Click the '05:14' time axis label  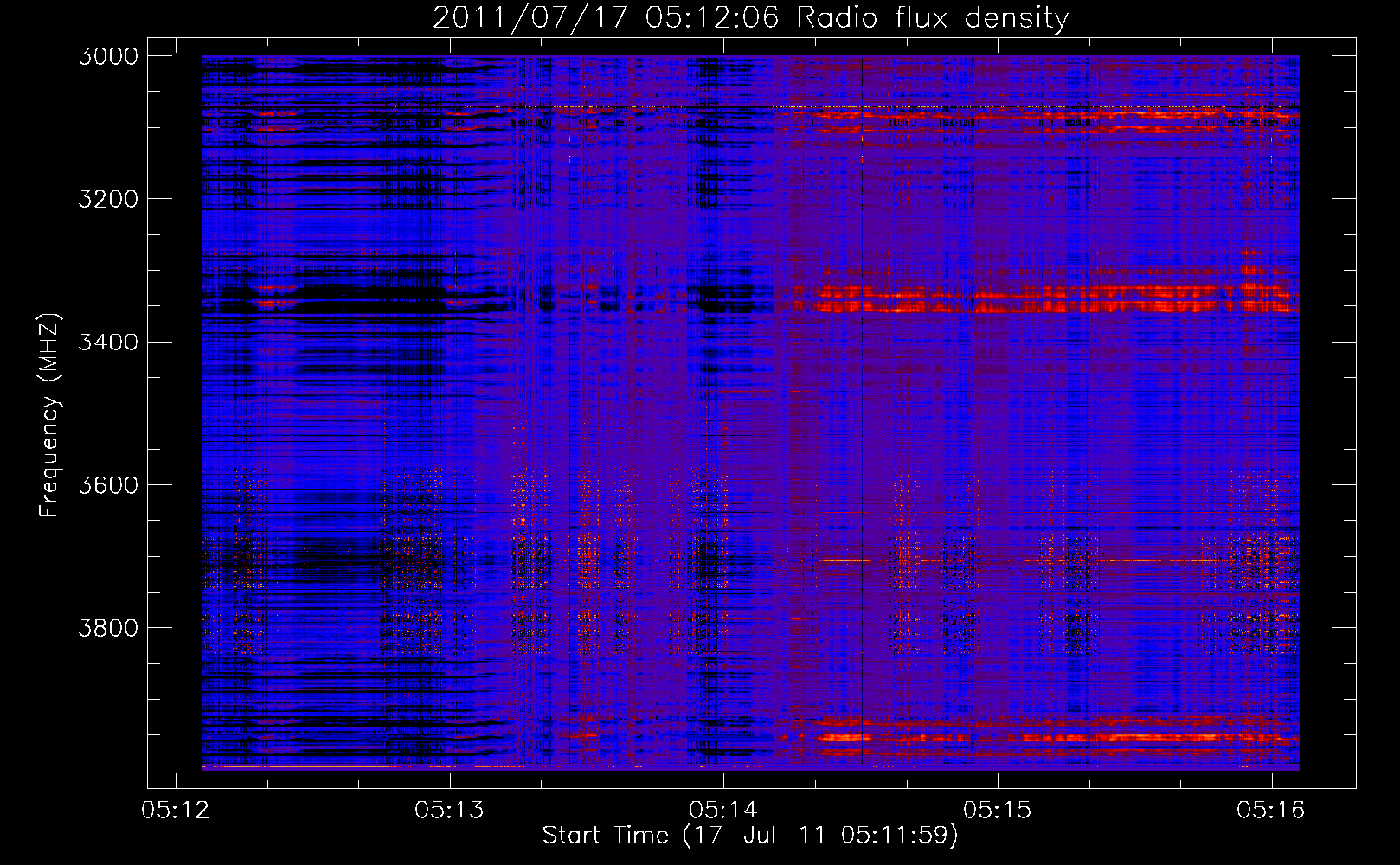[723, 810]
